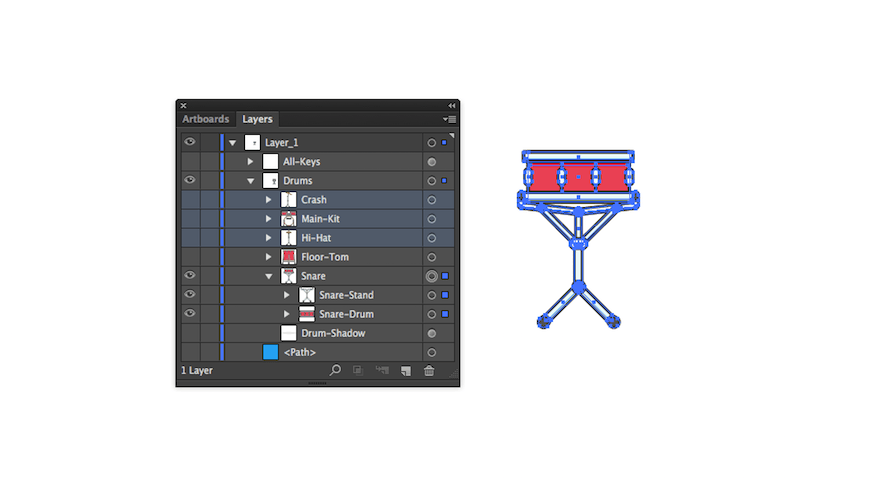Hide the Snare-Stand sublayer eye
The width and height of the screenshot is (890, 480).
click(x=190, y=294)
